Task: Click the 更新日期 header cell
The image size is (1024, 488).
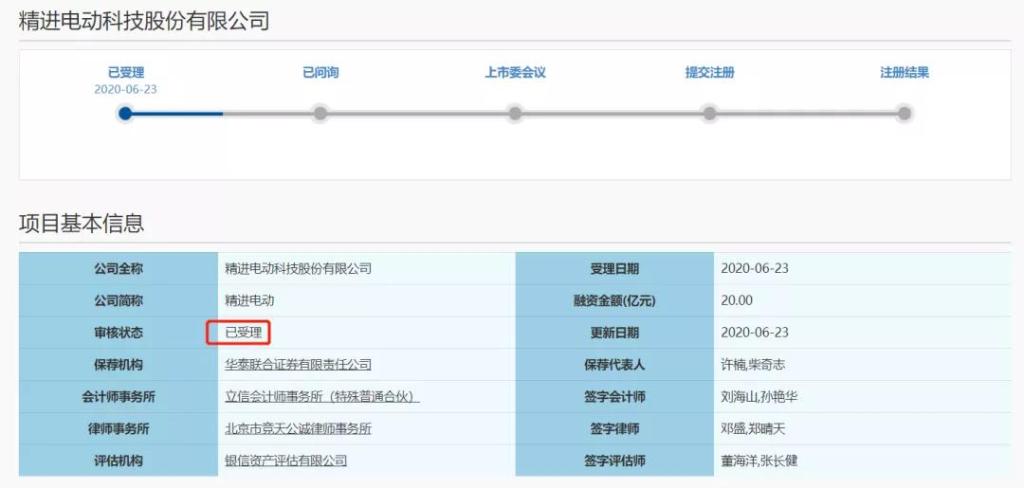Action: click(x=615, y=333)
